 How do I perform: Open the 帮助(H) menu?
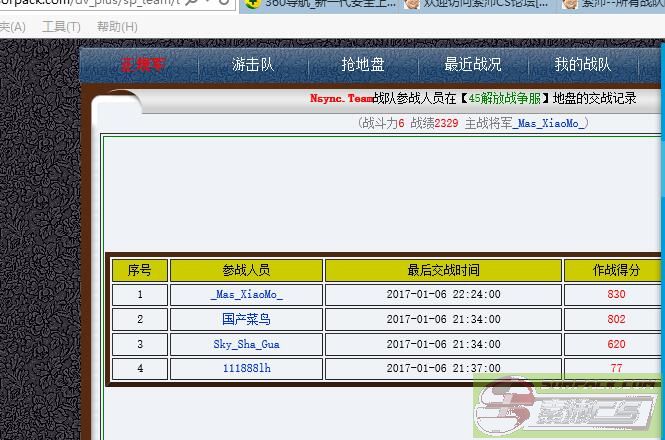117,27
